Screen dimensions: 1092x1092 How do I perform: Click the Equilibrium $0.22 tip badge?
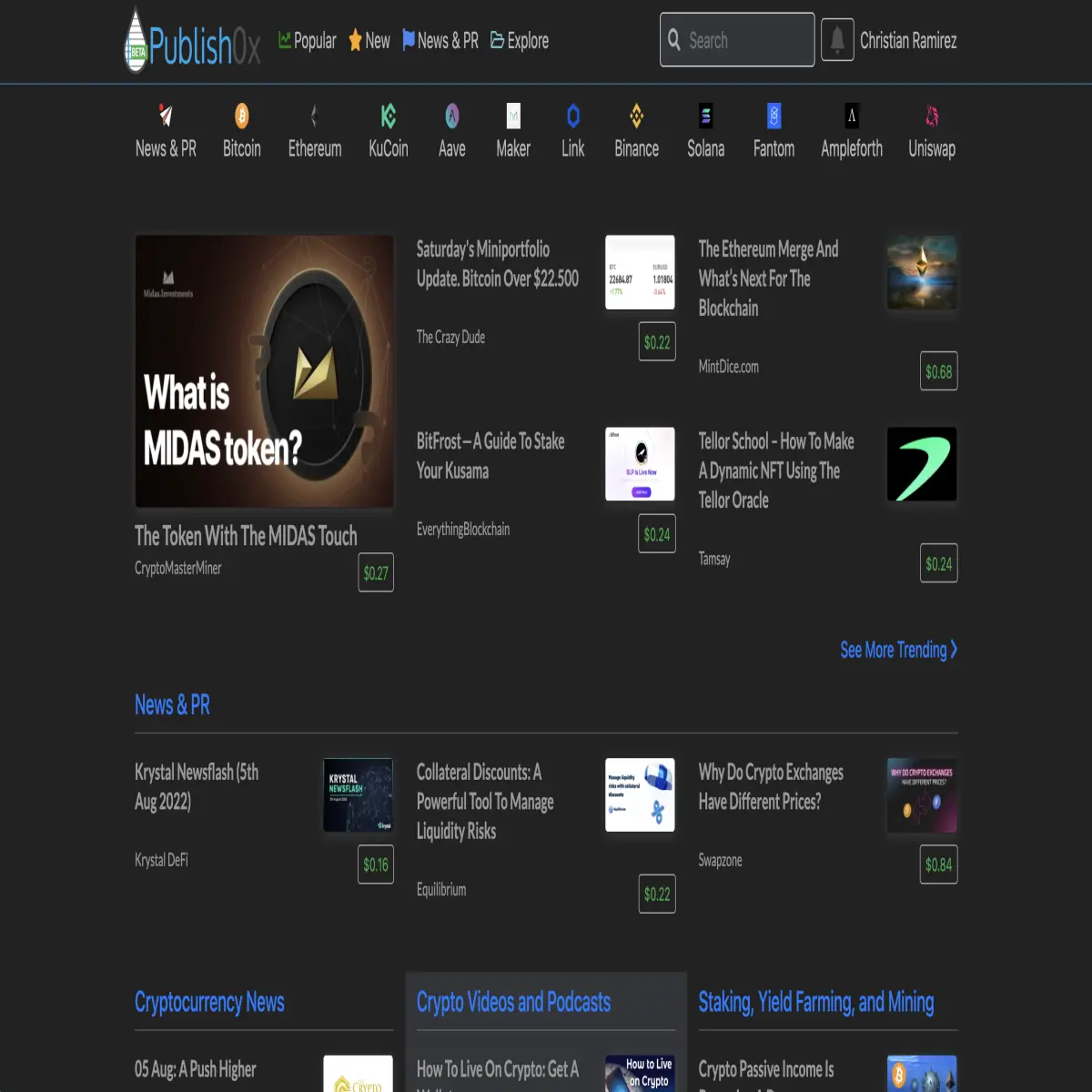click(x=657, y=894)
